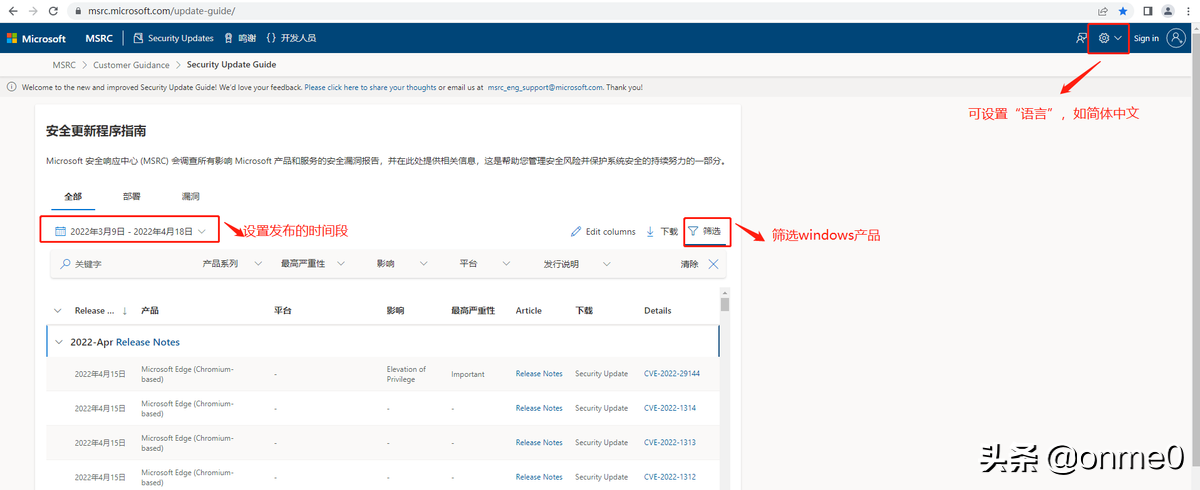
Task: Open 鸣谢 in top navigation
Action: (x=240, y=38)
